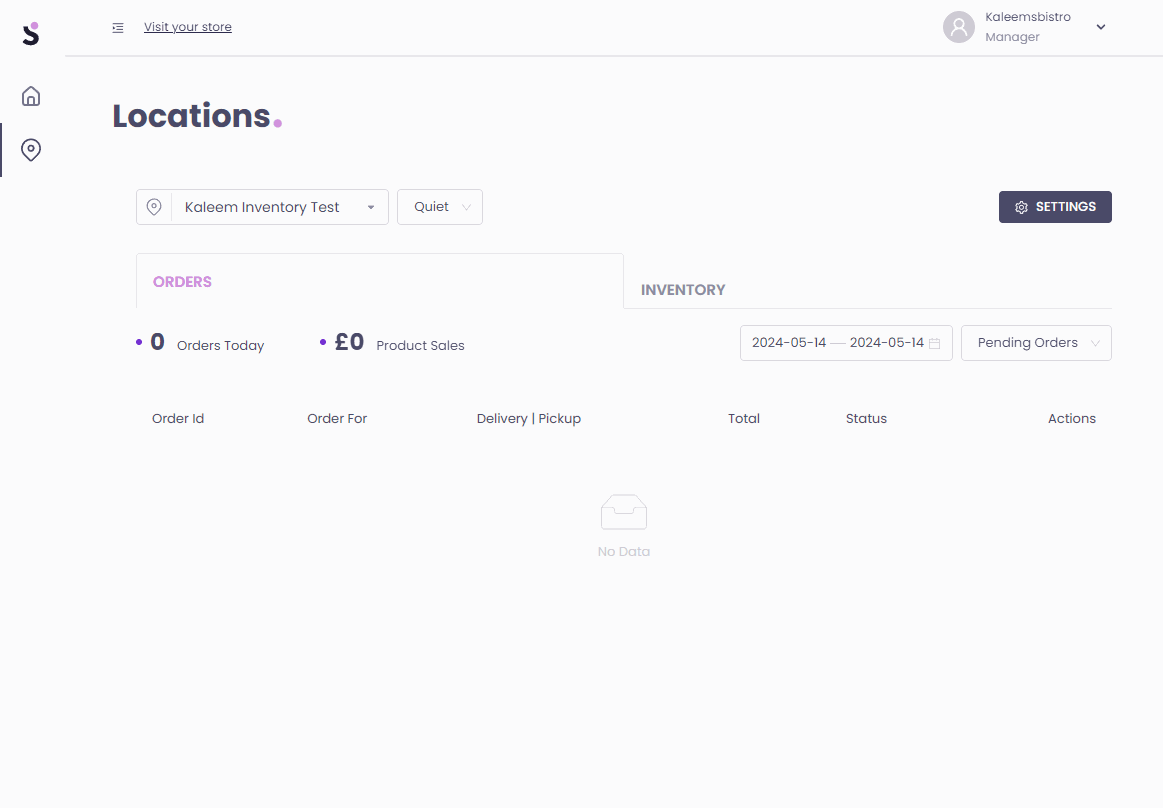Follow the Visit your store link
Image resolution: width=1163 pixels, height=808 pixels.
[188, 27]
